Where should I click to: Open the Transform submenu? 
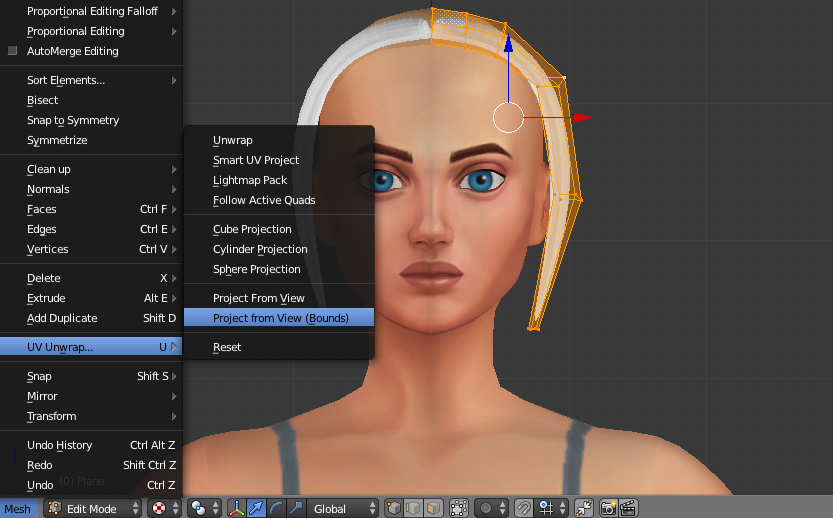91,417
